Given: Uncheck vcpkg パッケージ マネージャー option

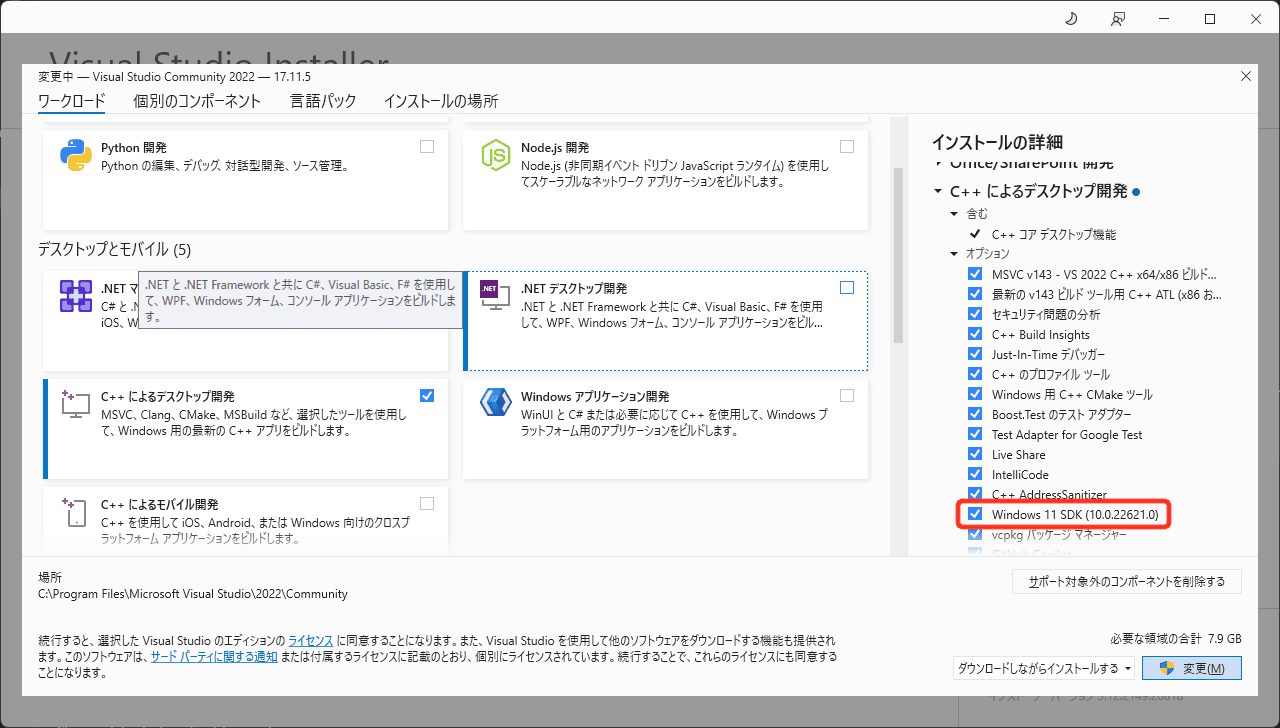Looking at the screenshot, I should click(975, 534).
